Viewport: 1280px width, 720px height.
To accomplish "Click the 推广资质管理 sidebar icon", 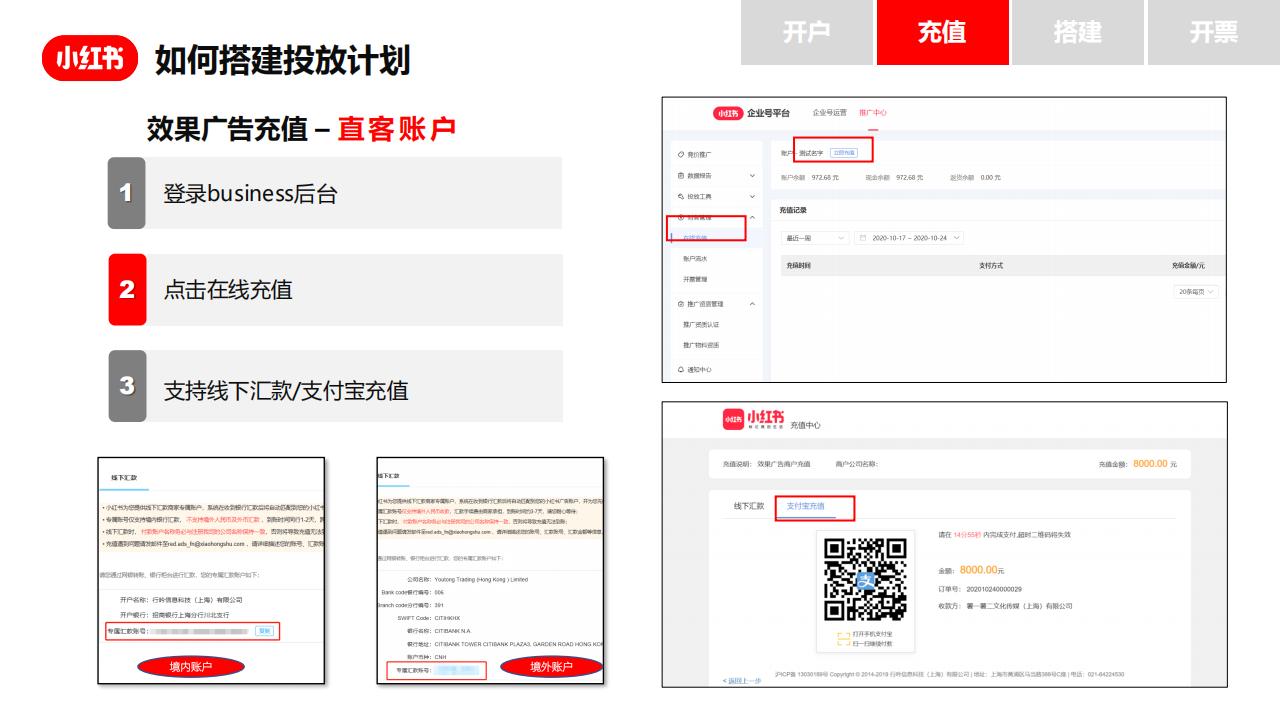I will click(681, 304).
